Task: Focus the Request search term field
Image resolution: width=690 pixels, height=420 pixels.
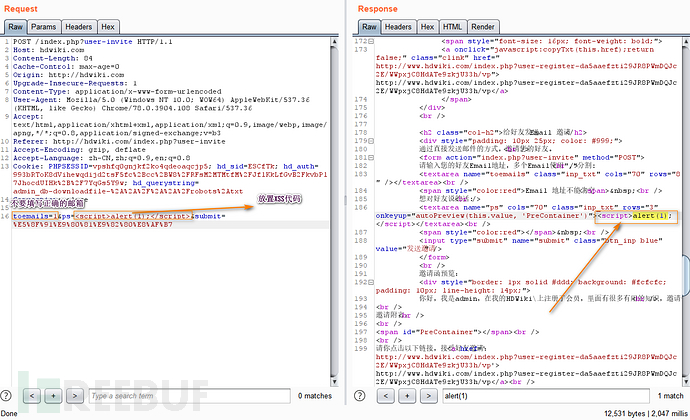Action: point(190,396)
